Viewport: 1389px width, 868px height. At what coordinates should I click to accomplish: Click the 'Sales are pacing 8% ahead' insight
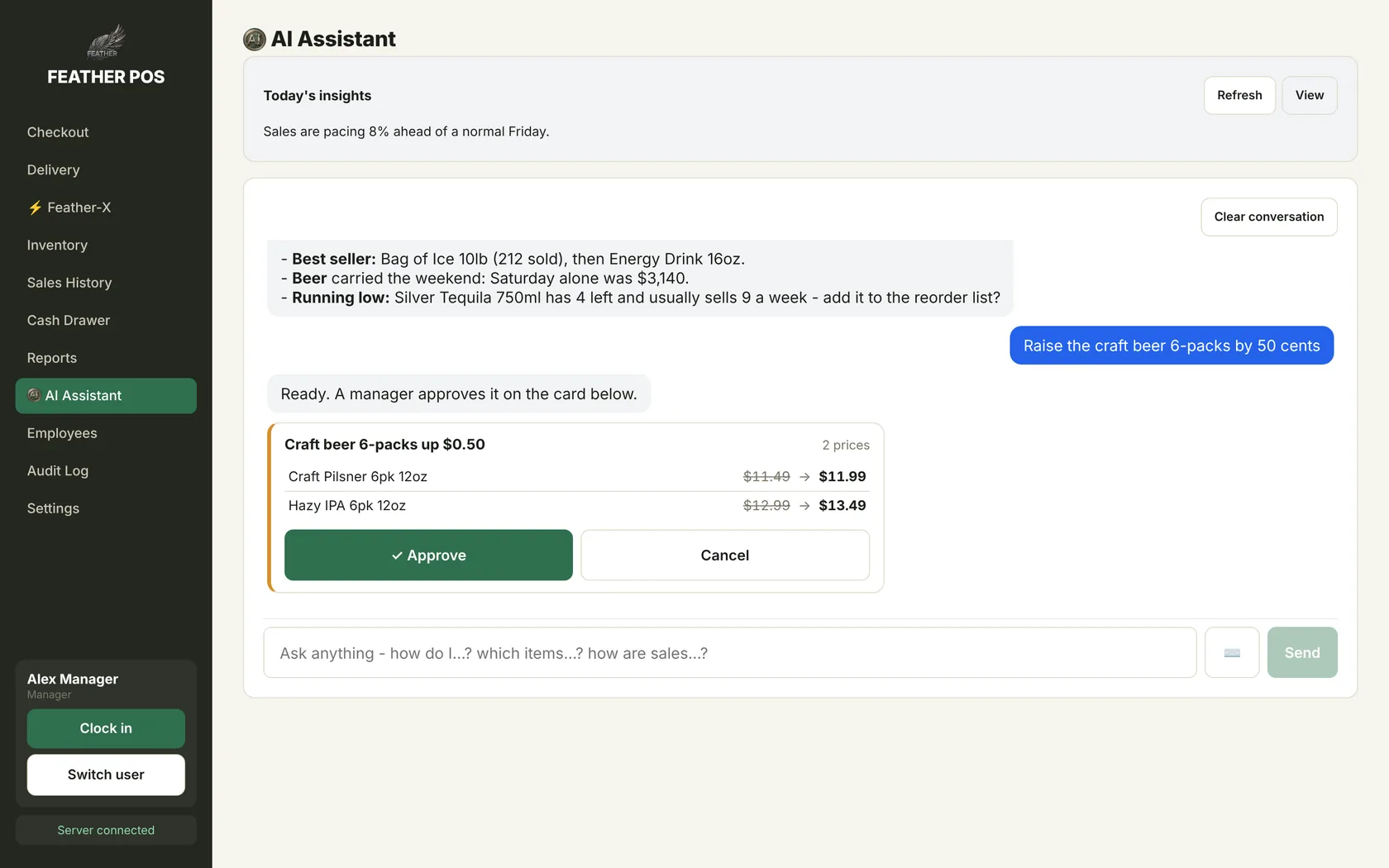tap(406, 131)
